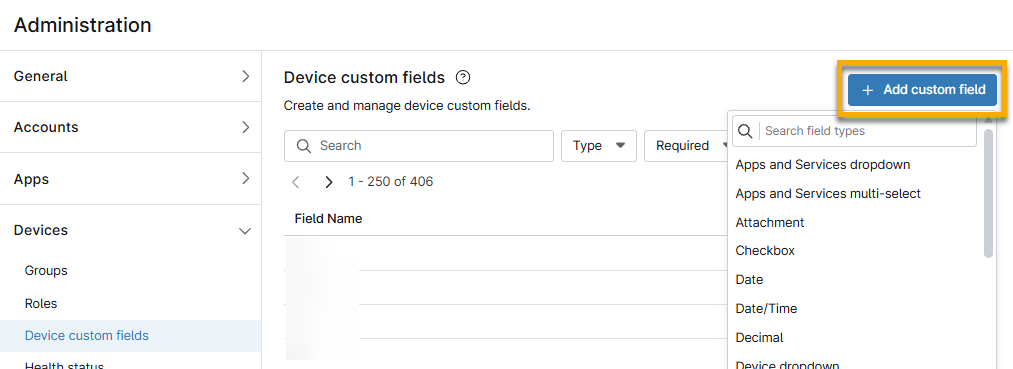The width and height of the screenshot is (1013, 369).
Task: Click the magnifier icon in Search box
Action: pos(304,145)
